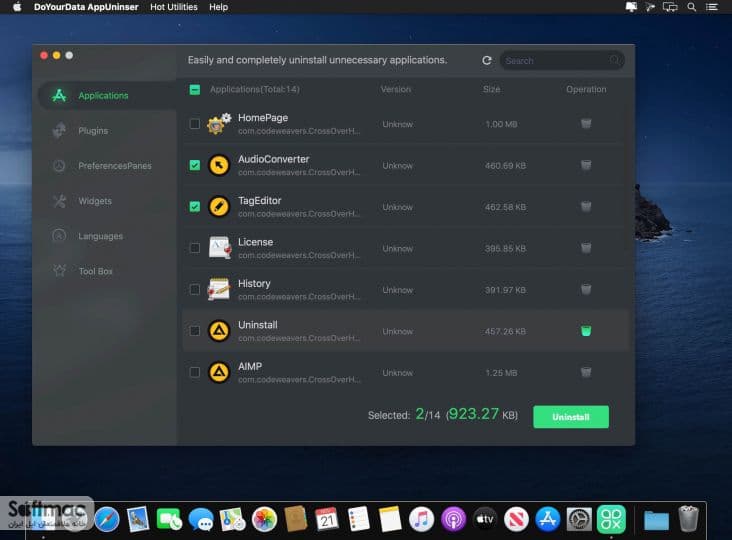
Task: Click the AIMP app icon
Action: pos(218,372)
